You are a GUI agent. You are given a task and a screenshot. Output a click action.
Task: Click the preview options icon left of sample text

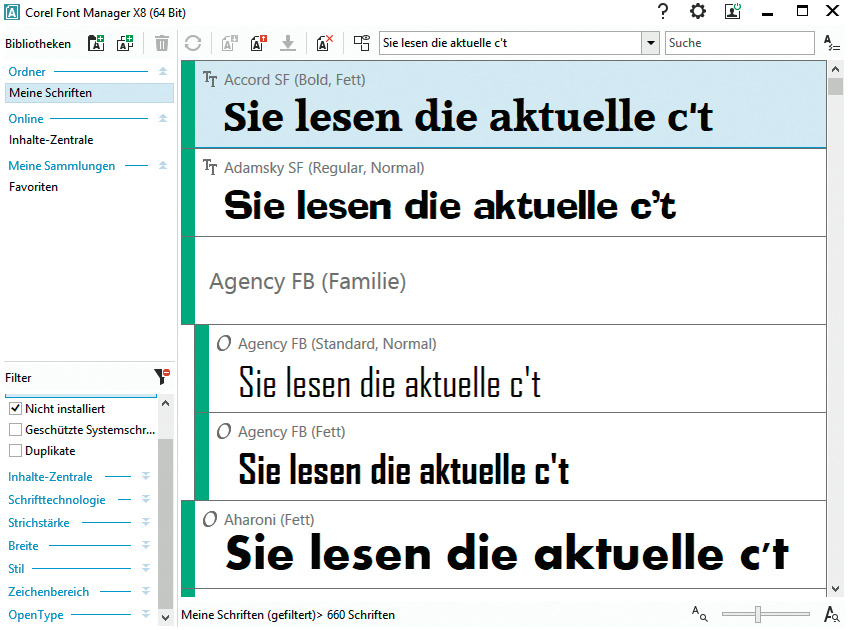pyautogui.click(x=362, y=43)
